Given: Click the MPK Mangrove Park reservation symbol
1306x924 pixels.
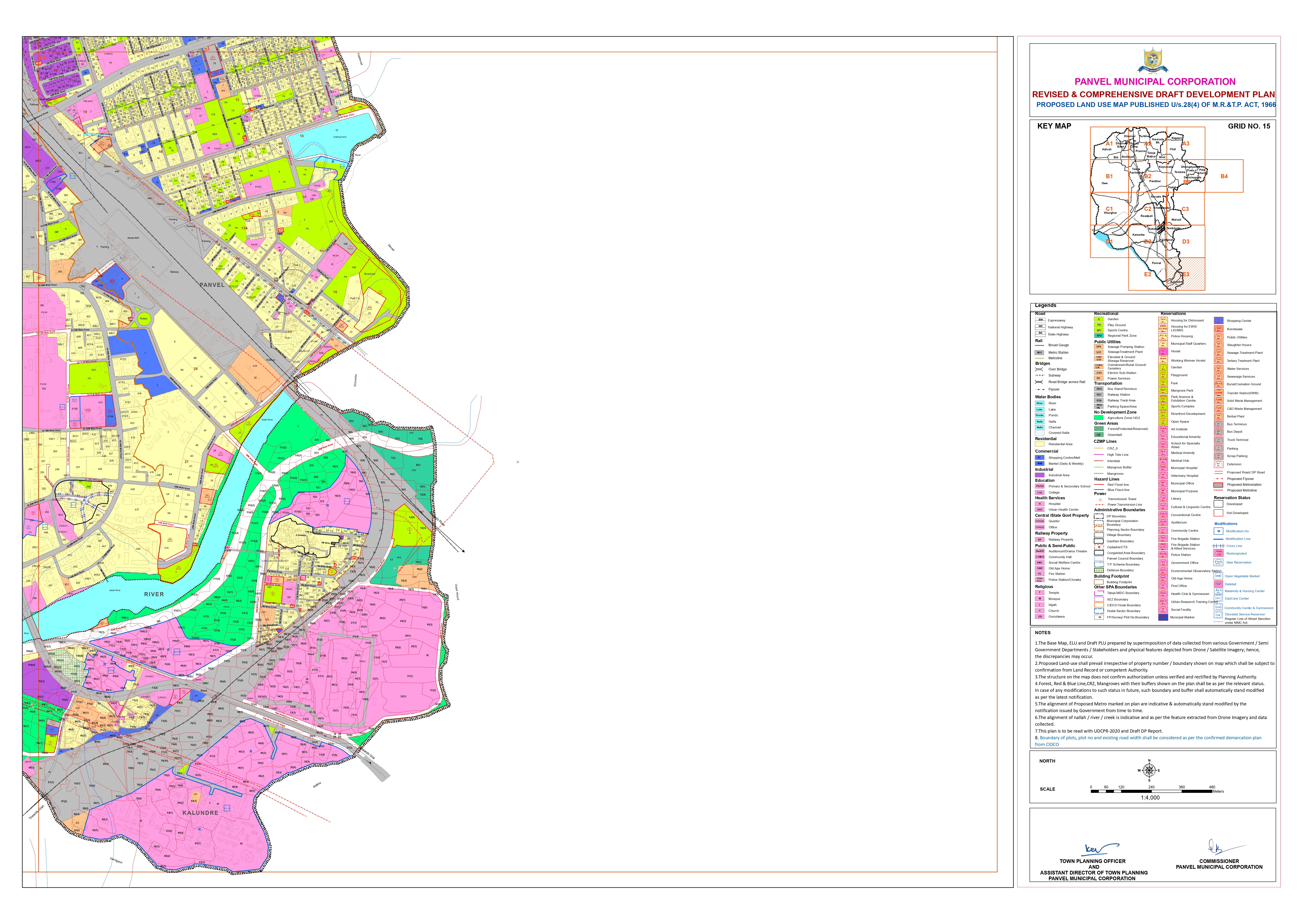Looking at the screenshot, I should (1163, 390).
